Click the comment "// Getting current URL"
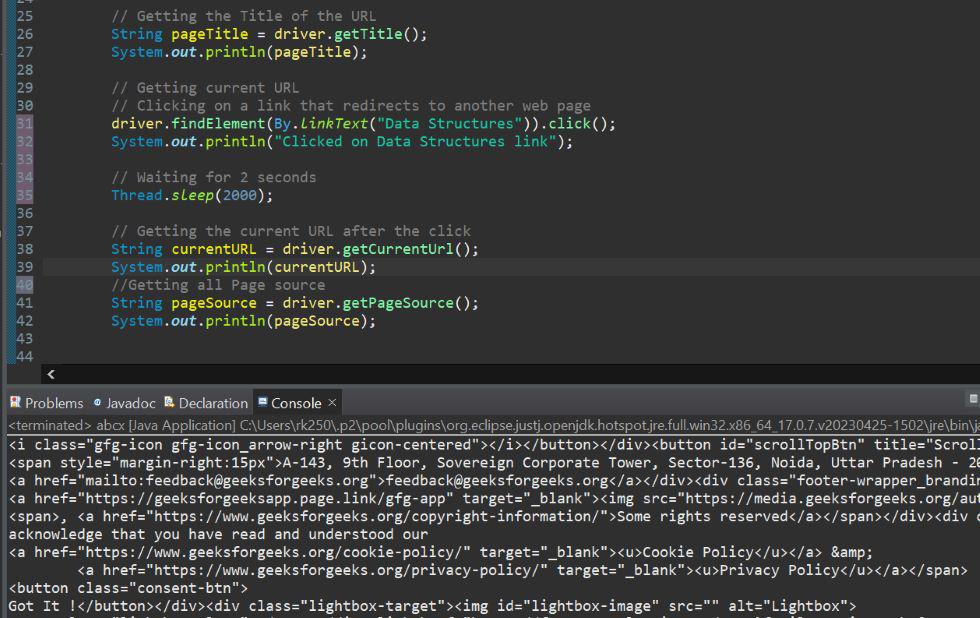Image resolution: width=980 pixels, height=618 pixels. click(x=205, y=87)
